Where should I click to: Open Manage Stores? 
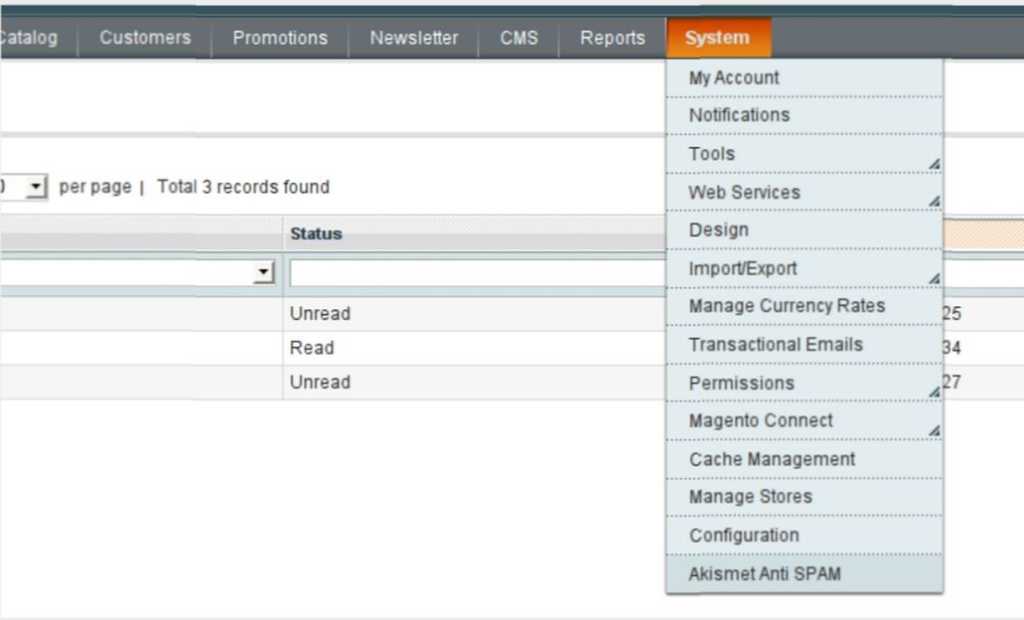805,497
